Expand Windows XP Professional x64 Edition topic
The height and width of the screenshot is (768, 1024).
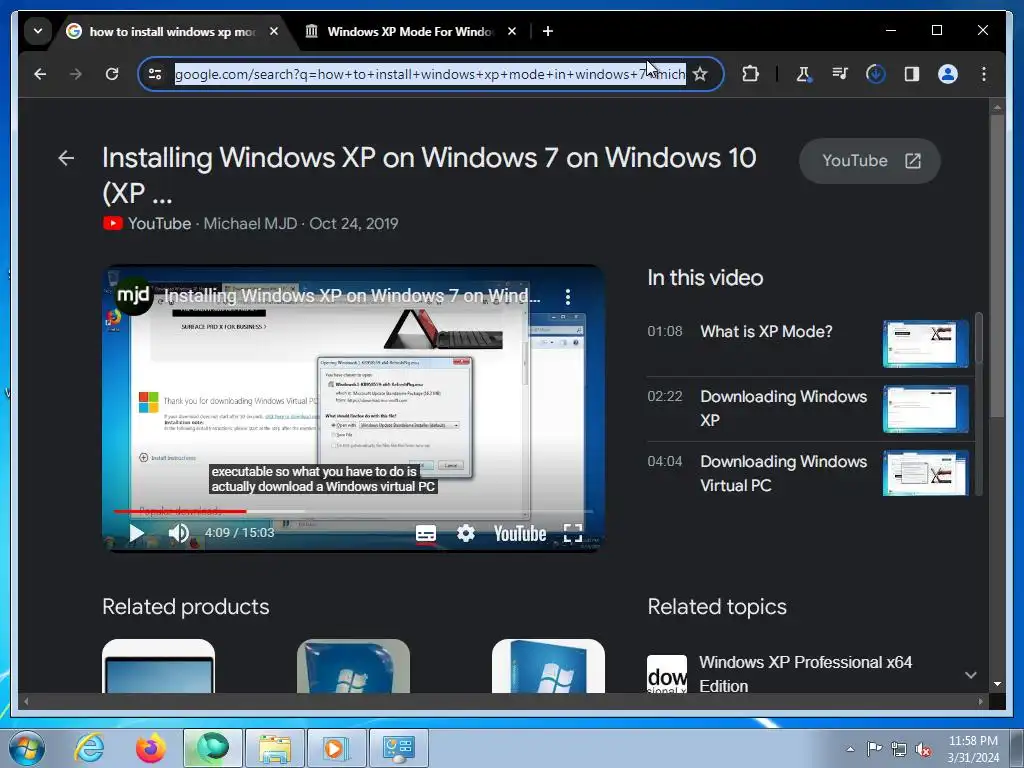pyautogui.click(x=970, y=675)
